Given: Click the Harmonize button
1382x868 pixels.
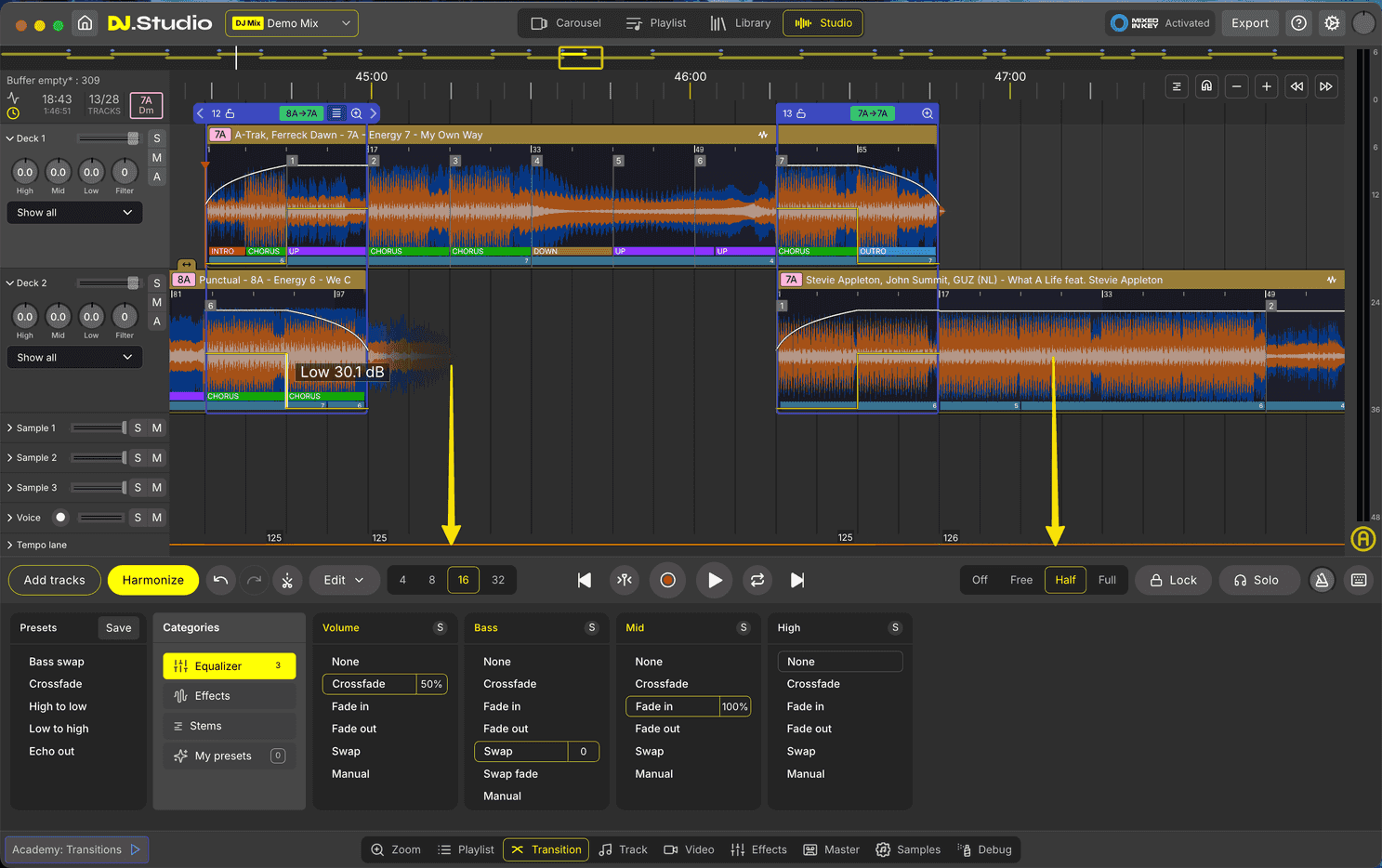Looking at the screenshot, I should [152, 580].
